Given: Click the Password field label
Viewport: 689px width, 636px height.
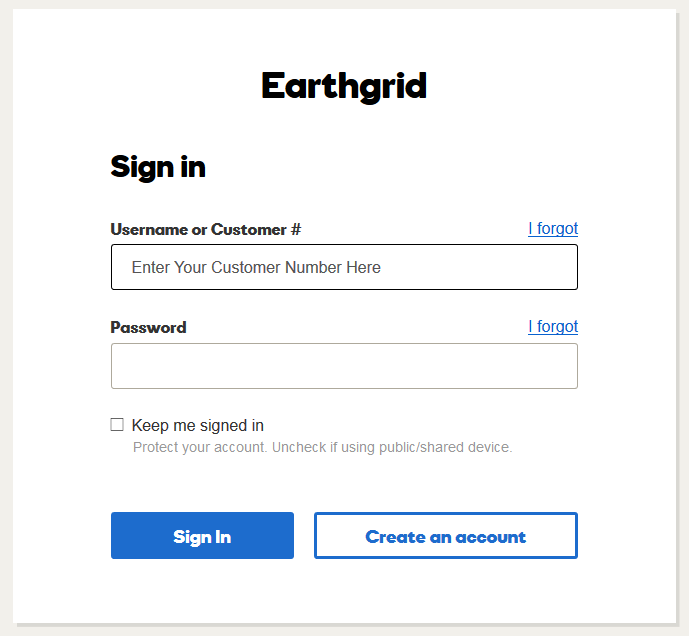Looking at the screenshot, I should [x=148, y=327].
